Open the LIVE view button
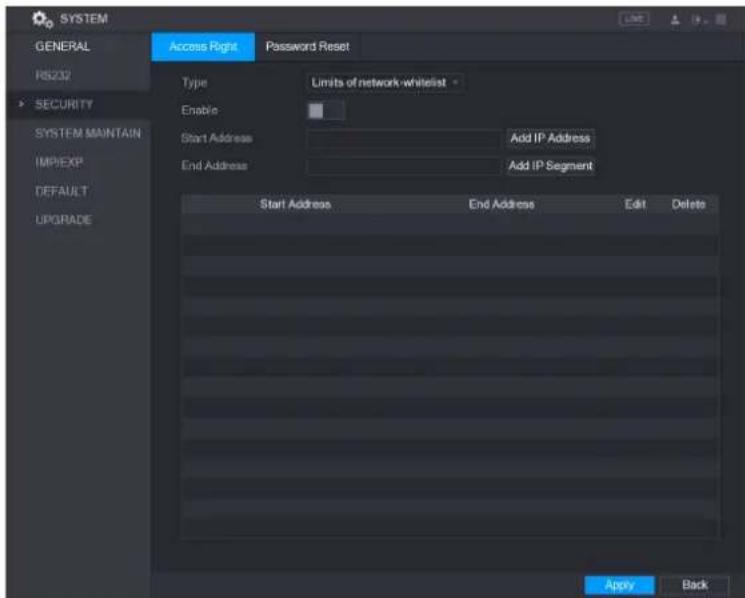This screenshot has height=598, width=745. point(634,19)
